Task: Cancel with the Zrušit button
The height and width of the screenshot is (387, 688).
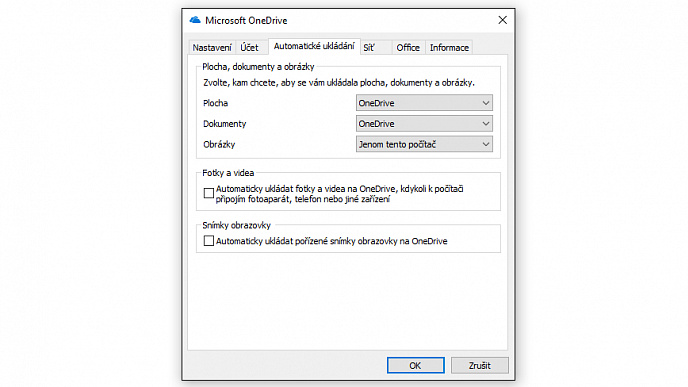Action: pos(480,366)
